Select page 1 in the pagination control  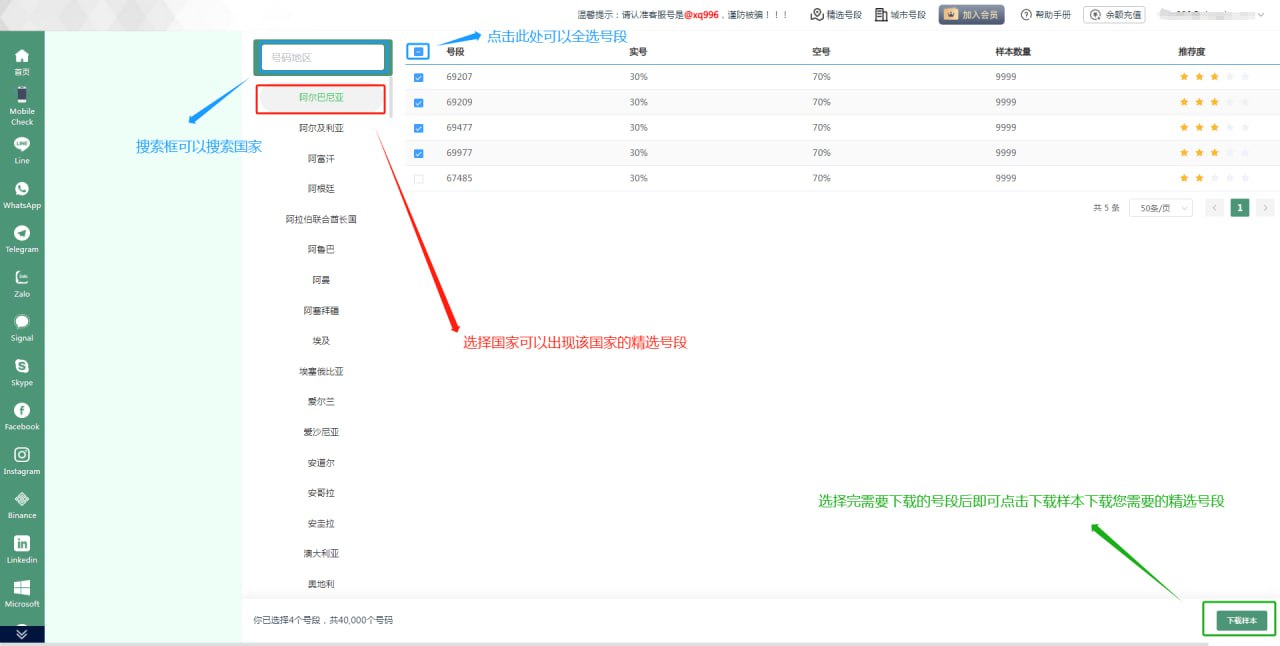[1239, 207]
